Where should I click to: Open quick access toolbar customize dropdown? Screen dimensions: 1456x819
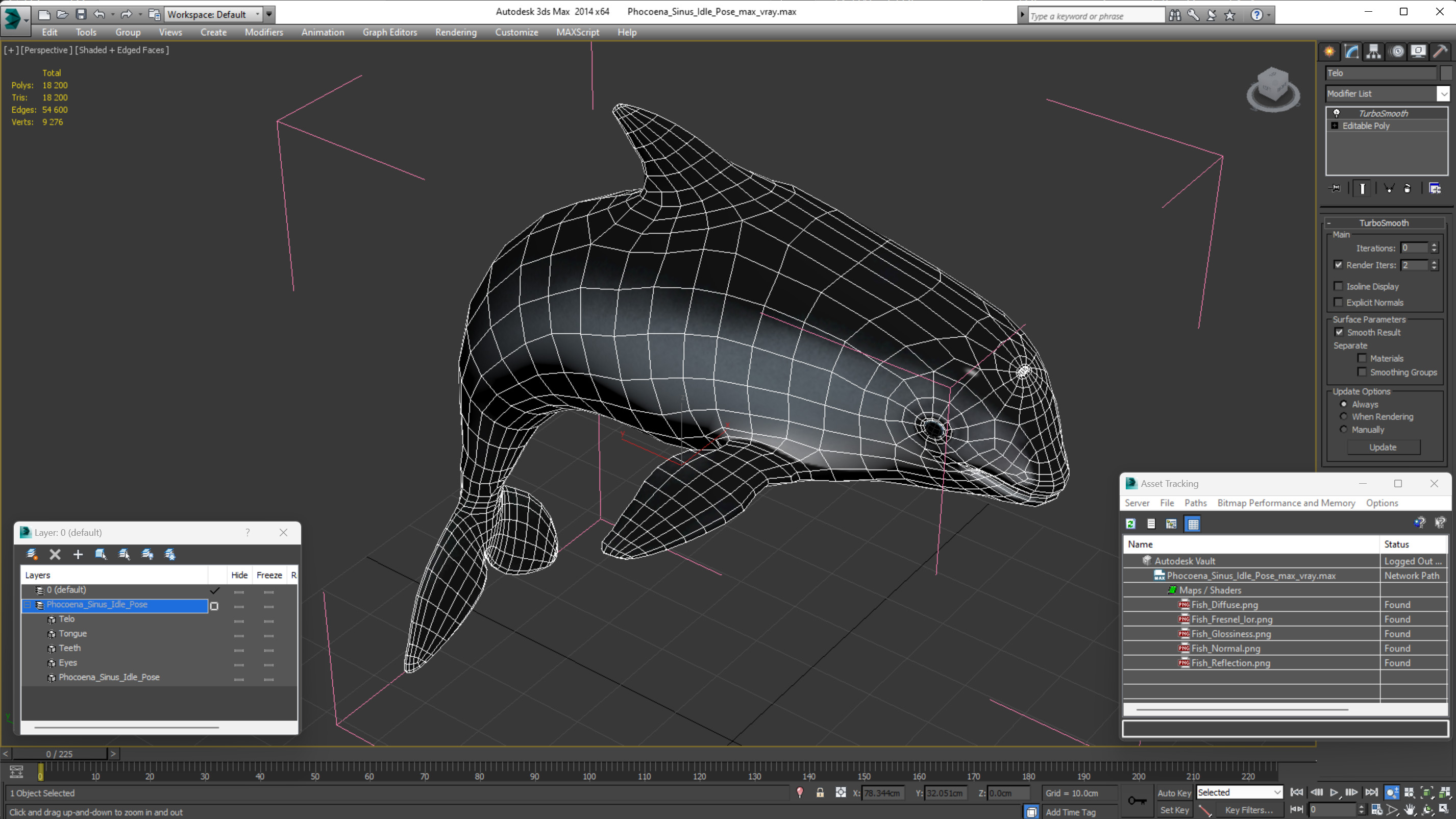coord(269,14)
